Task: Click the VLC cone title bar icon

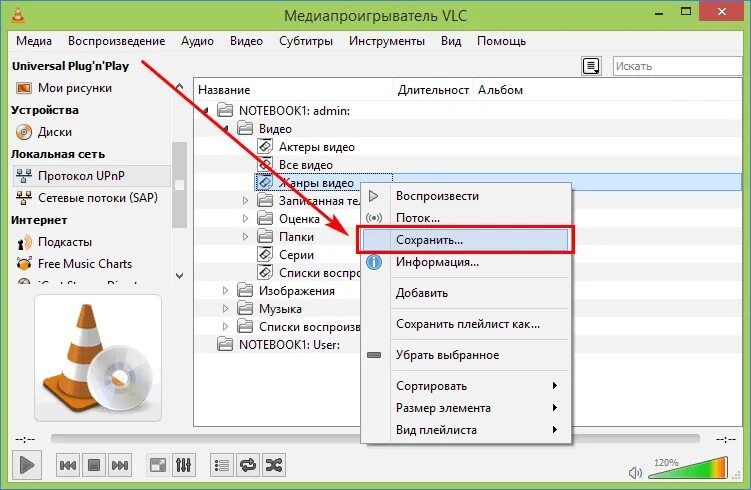Action: point(18,14)
